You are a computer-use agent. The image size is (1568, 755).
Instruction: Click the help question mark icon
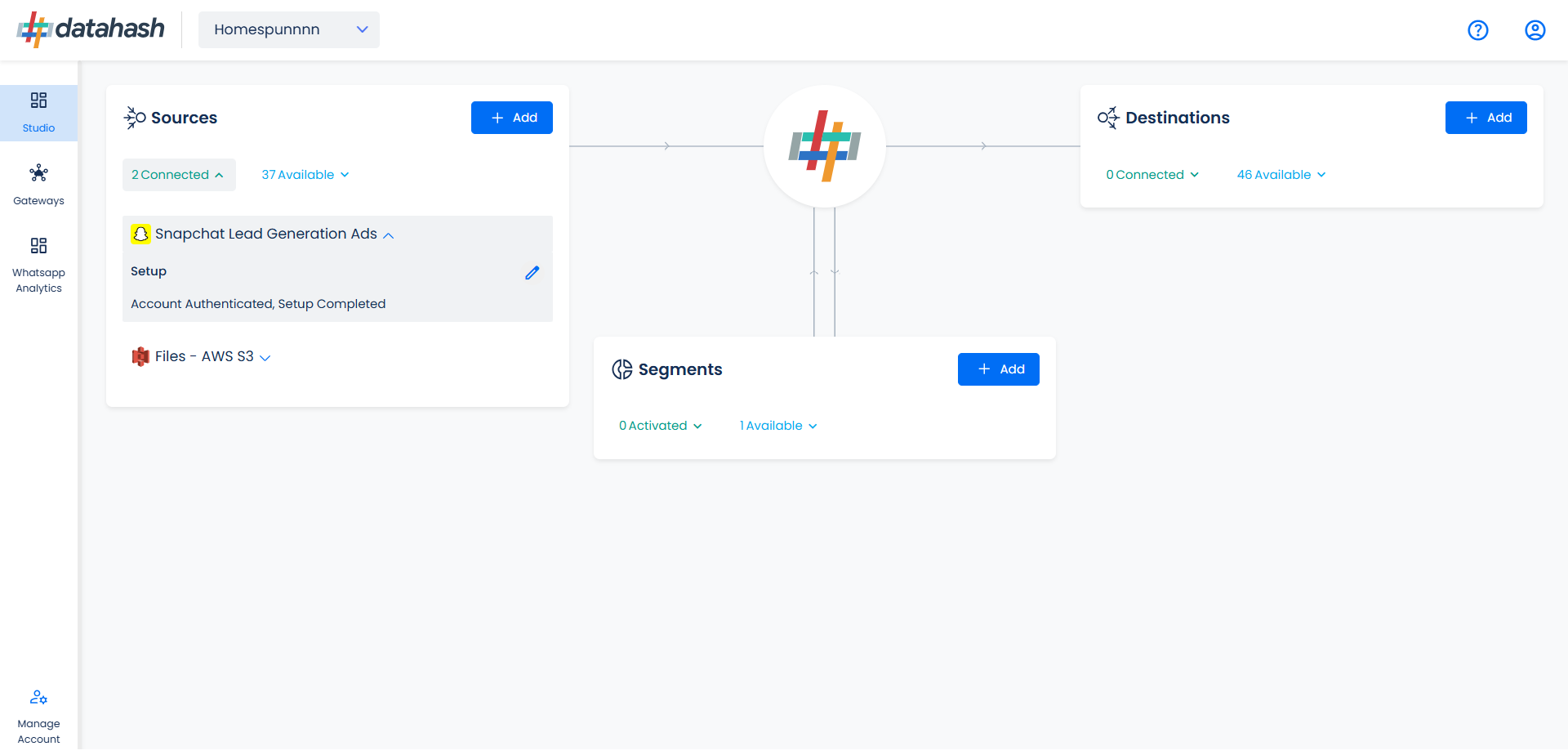pyautogui.click(x=1477, y=30)
